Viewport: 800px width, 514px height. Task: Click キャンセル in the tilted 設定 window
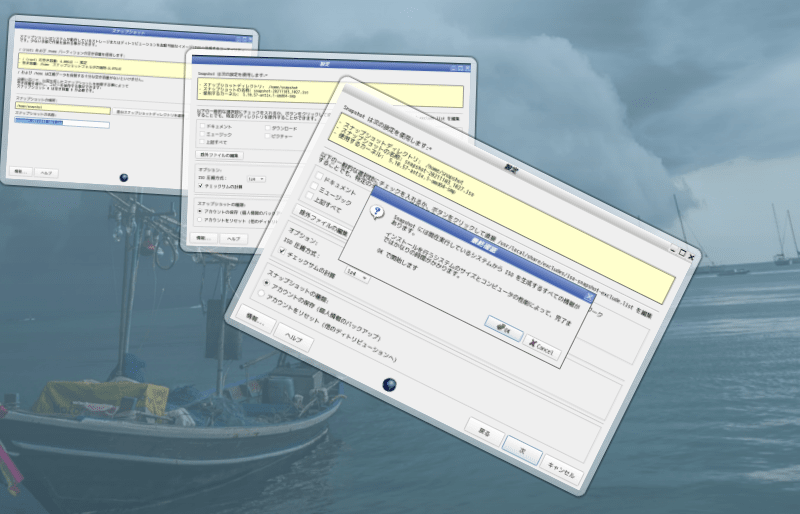[x=561, y=470]
